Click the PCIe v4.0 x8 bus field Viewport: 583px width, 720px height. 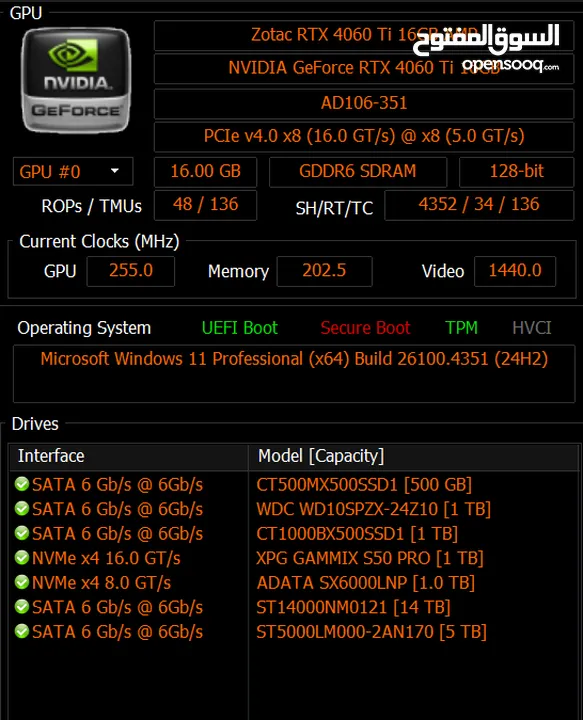pyautogui.click(x=364, y=136)
